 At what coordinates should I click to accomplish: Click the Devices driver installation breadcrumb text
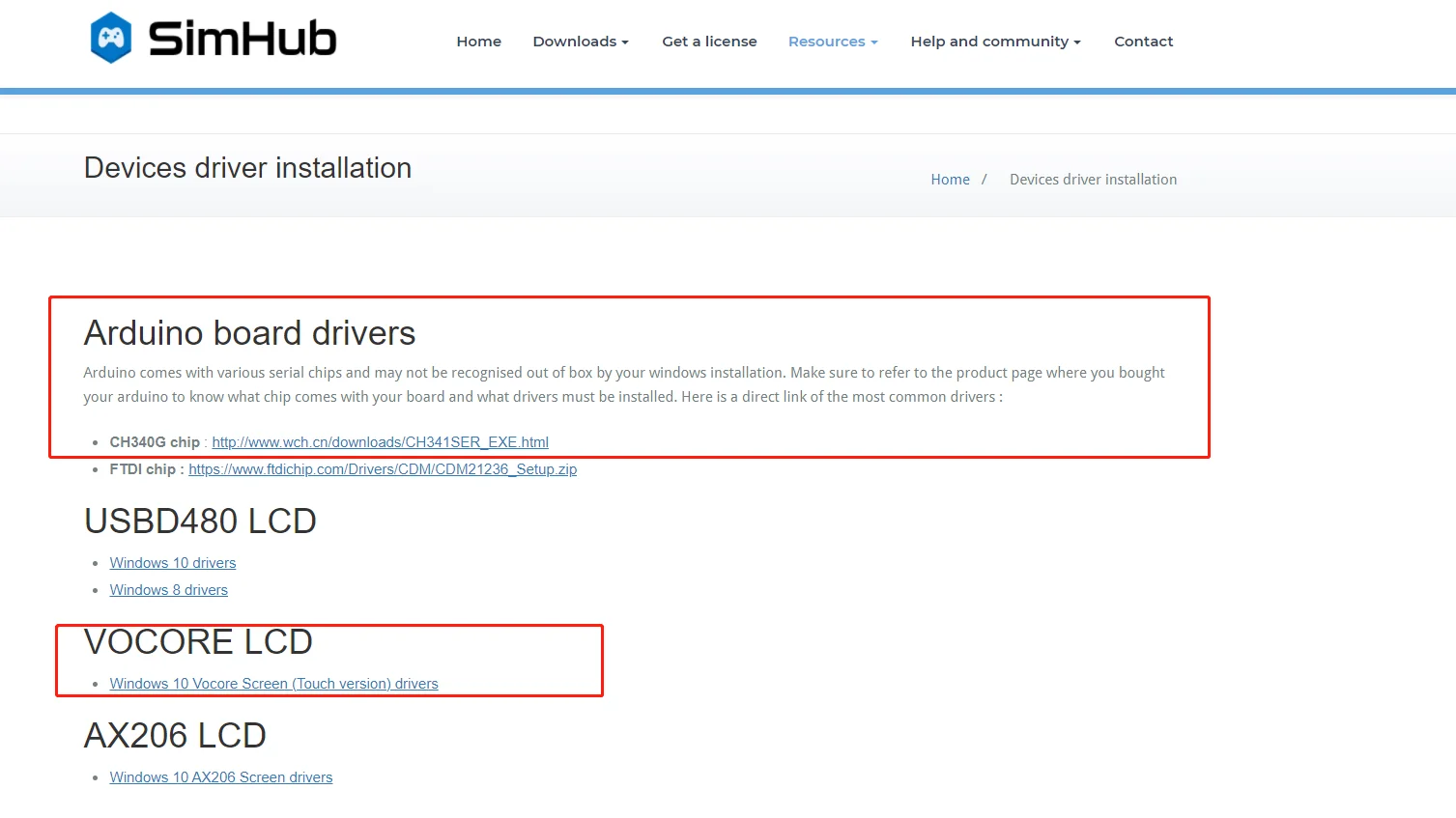coord(1093,180)
